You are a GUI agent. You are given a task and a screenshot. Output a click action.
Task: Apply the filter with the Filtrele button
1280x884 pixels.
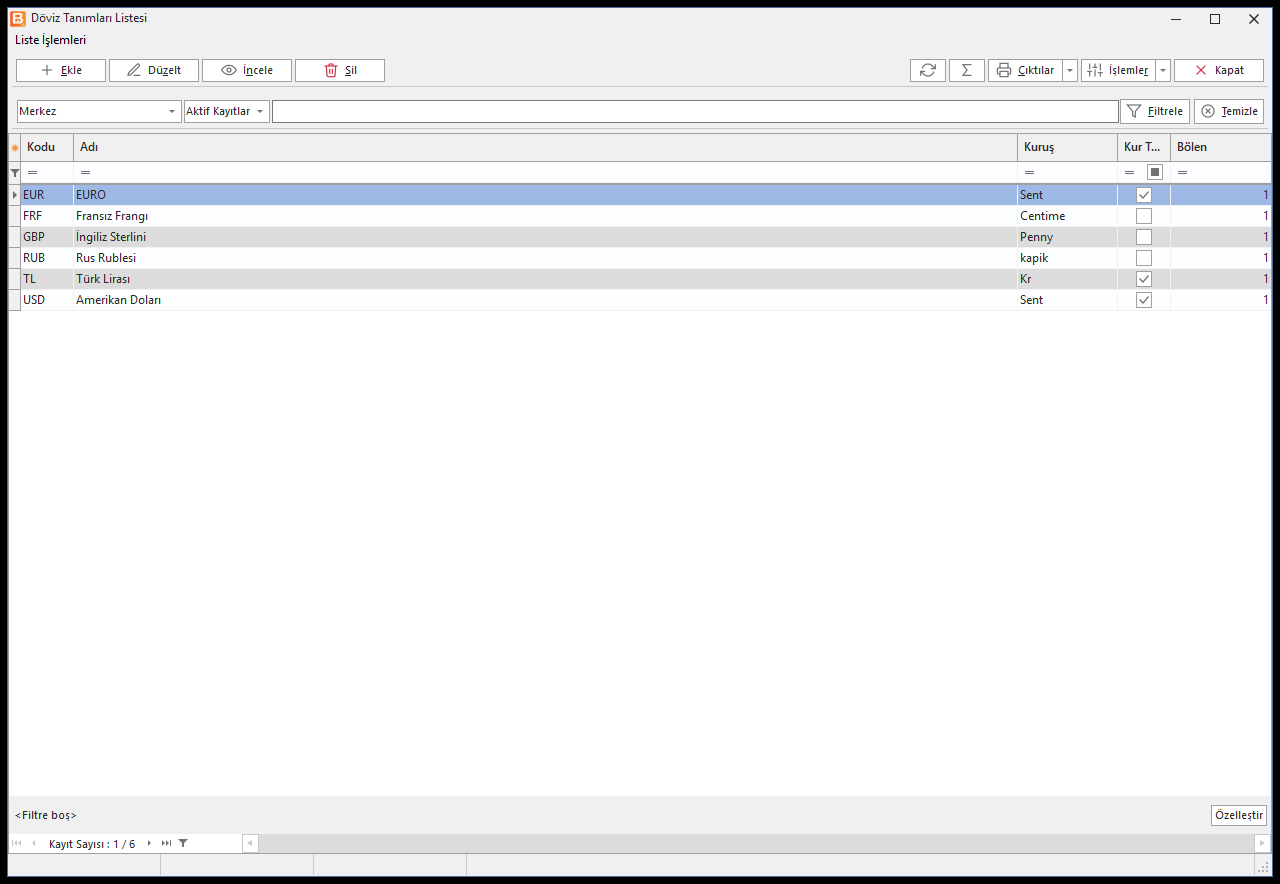tap(1155, 111)
